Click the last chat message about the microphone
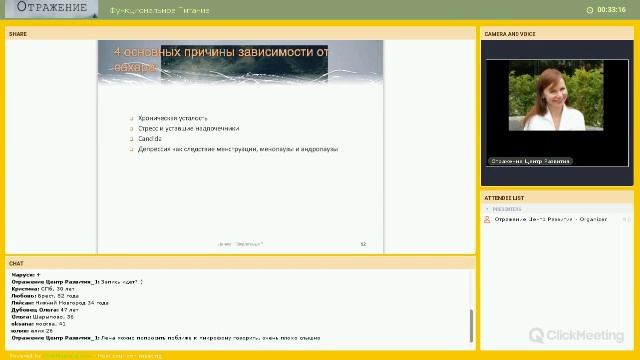Viewport: 640px width, 360px height. pos(166,338)
